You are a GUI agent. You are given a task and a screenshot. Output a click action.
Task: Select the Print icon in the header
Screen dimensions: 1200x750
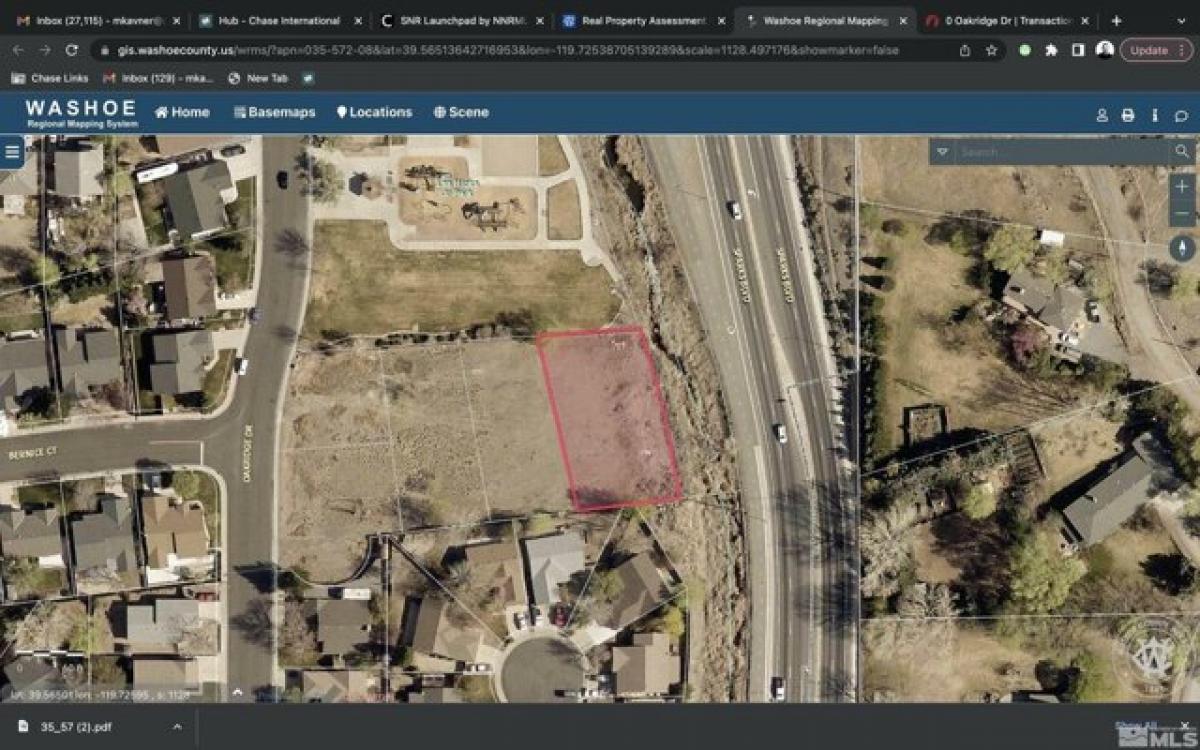(1128, 114)
